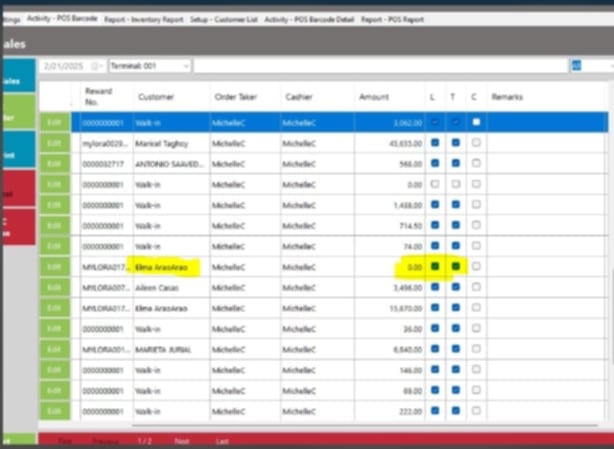This screenshot has height=449, width=614.
Task: Click Edit for the Maricel Taghoy row
Action: tap(55, 143)
